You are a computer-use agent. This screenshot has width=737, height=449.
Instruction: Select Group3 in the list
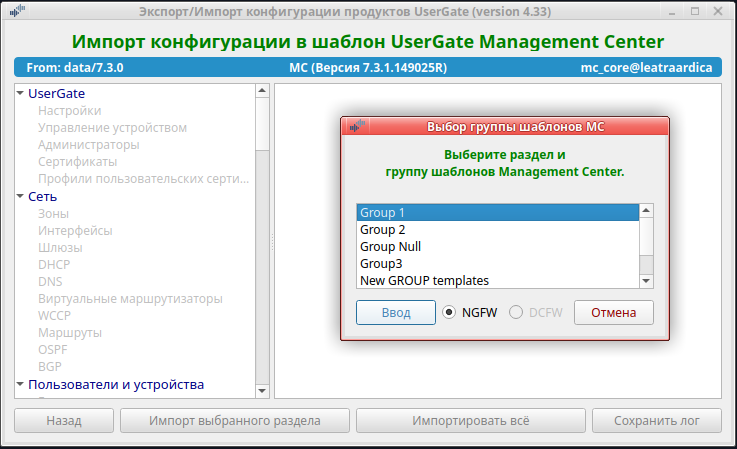[497, 263]
